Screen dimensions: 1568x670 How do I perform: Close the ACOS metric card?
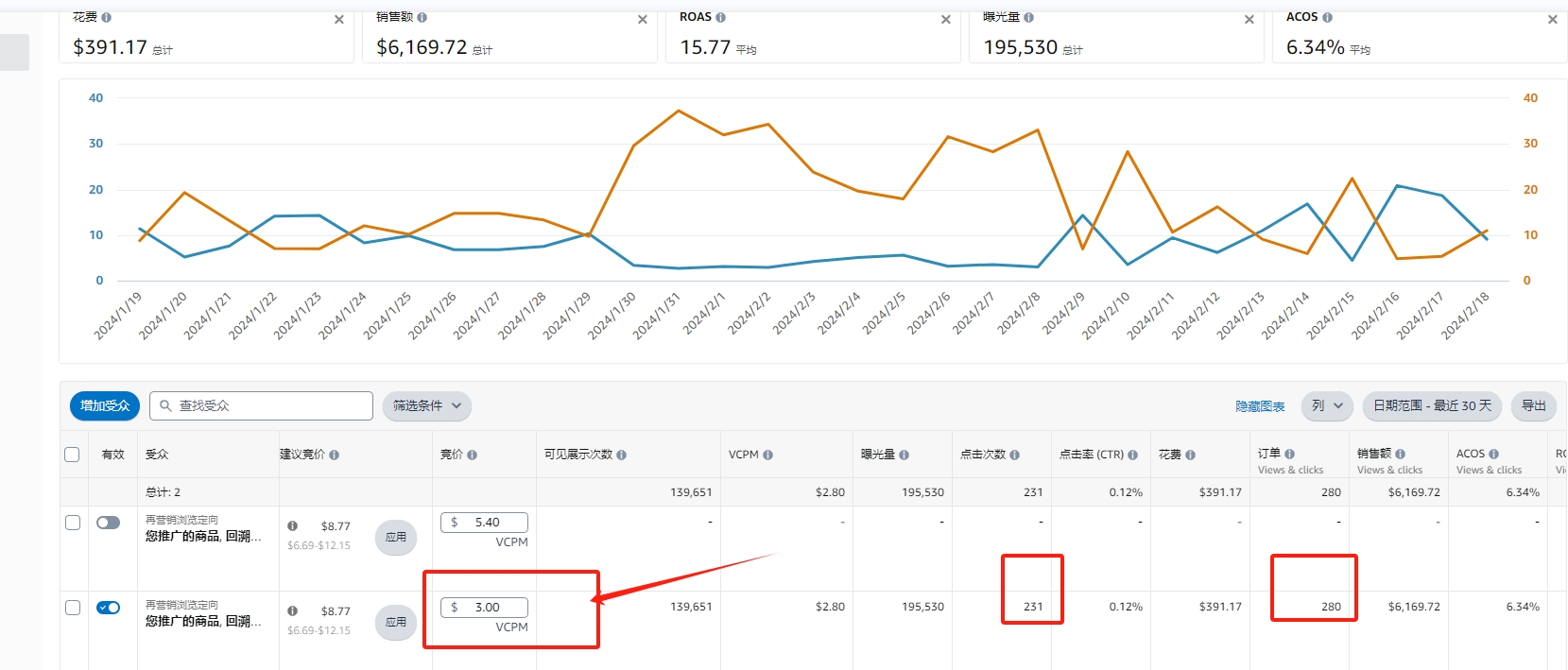1553,19
